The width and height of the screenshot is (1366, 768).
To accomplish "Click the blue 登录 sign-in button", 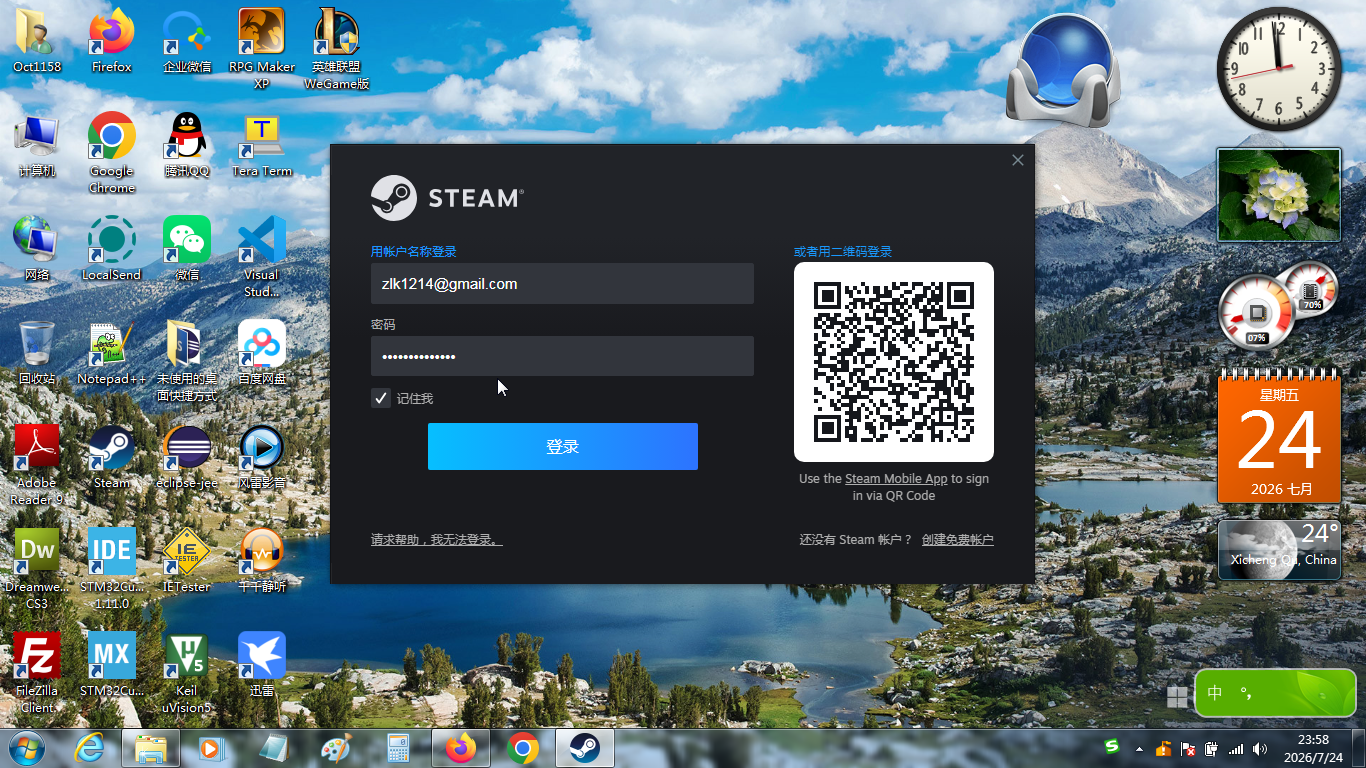I will (x=563, y=446).
